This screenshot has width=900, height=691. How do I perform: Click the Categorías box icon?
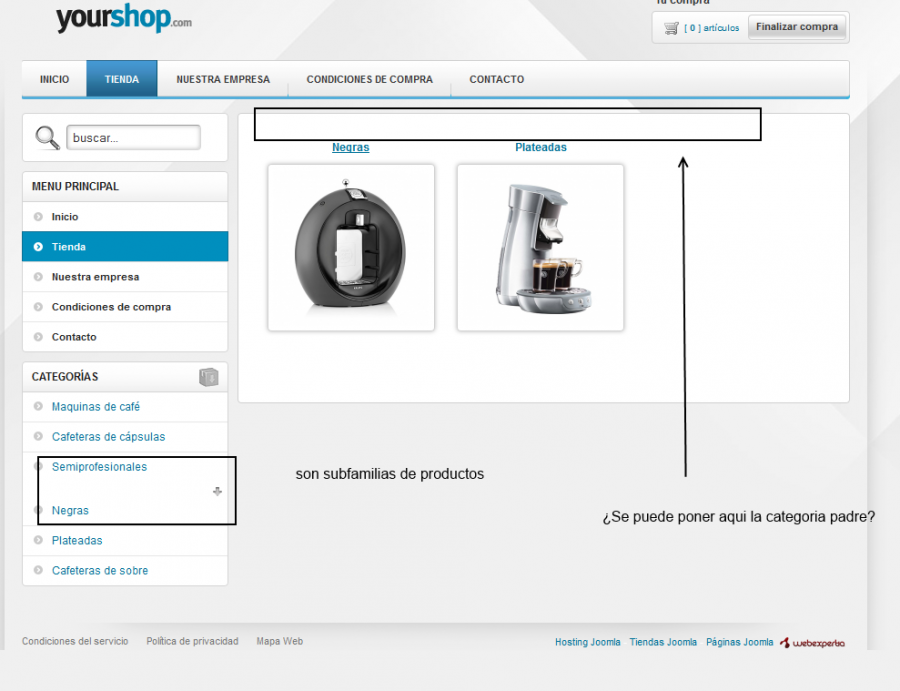[x=208, y=377]
